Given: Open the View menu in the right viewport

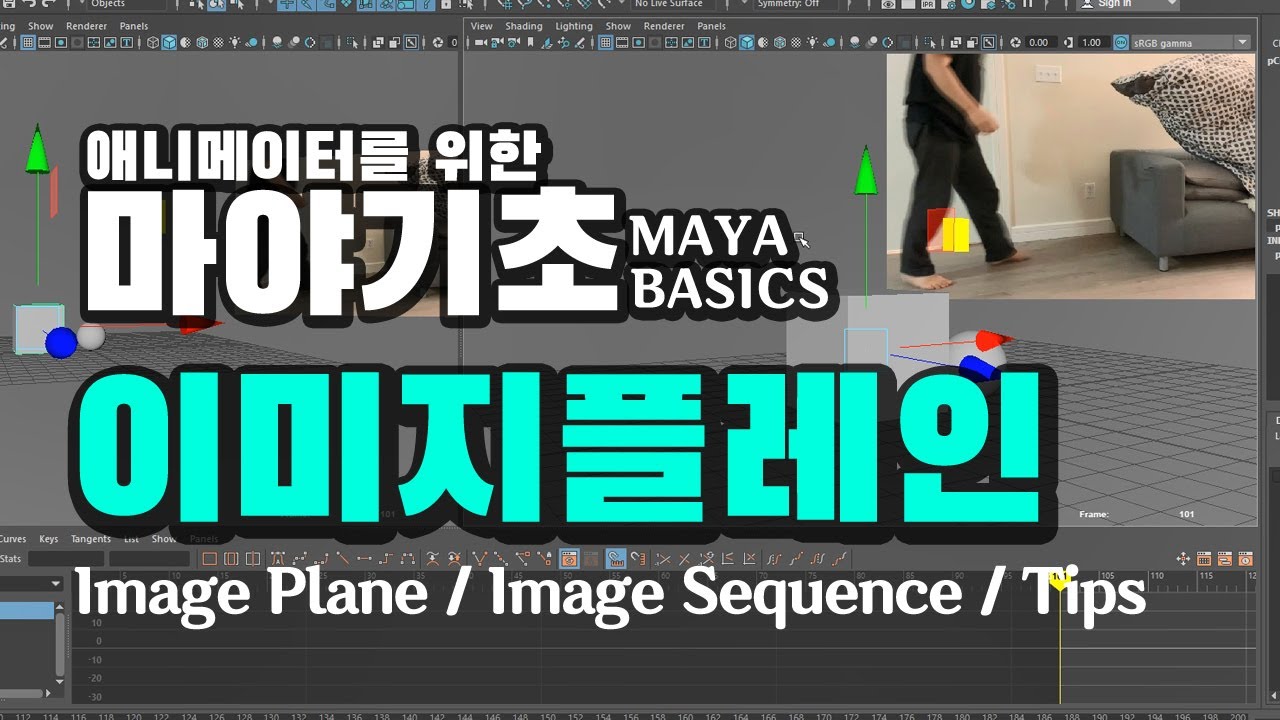Looking at the screenshot, I should pos(482,26).
